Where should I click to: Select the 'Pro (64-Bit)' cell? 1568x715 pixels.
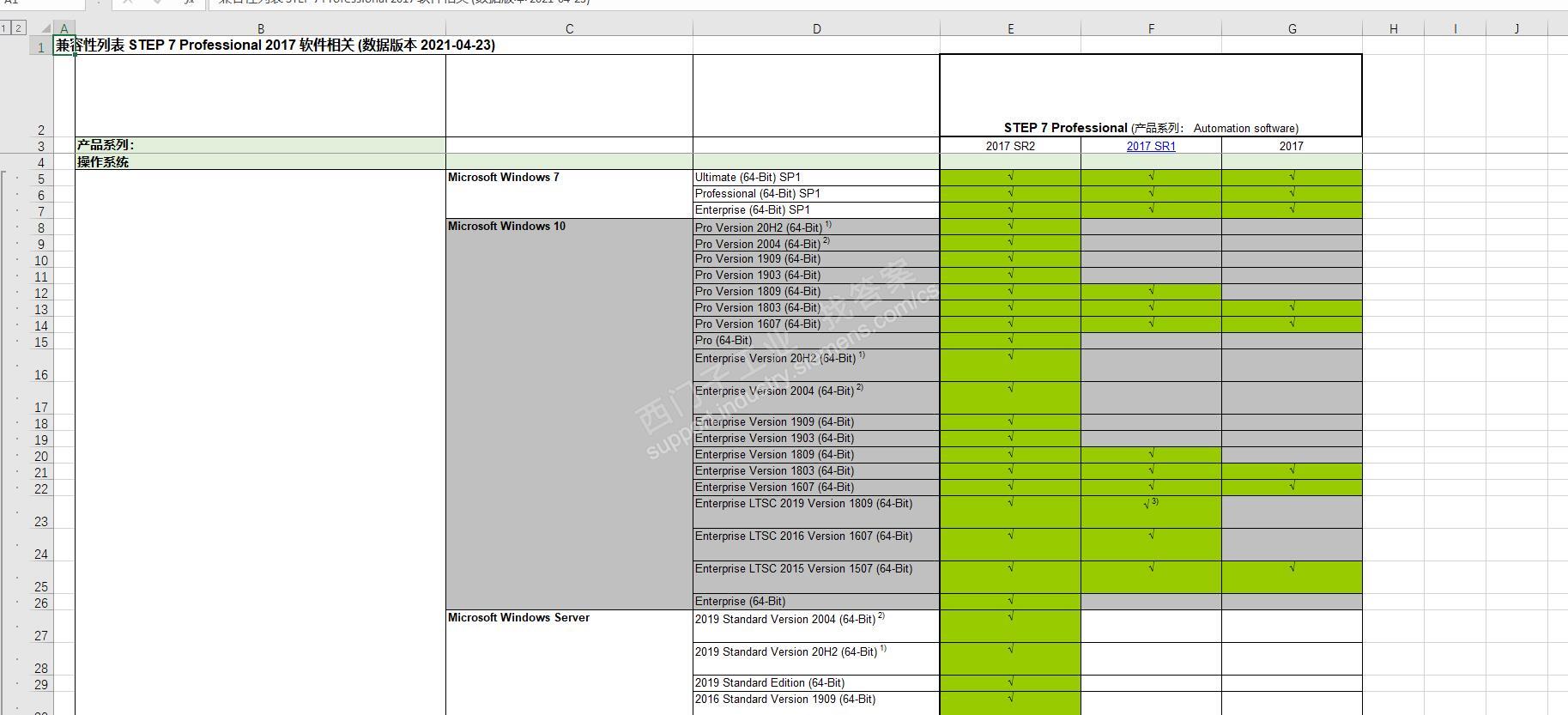(x=816, y=341)
